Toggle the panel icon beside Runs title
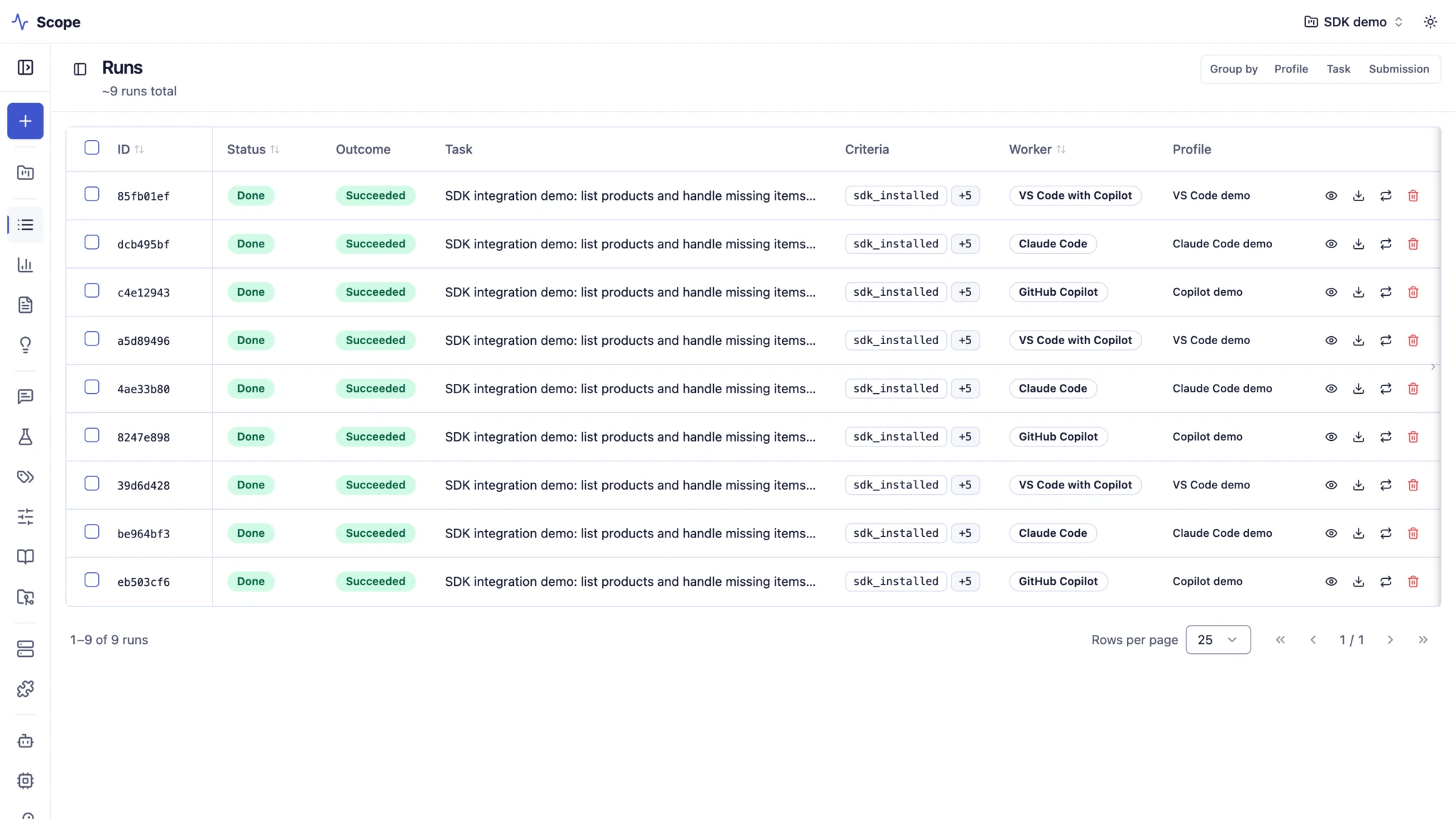Image resolution: width=1456 pixels, height=819 pixels. coord(80,69)
